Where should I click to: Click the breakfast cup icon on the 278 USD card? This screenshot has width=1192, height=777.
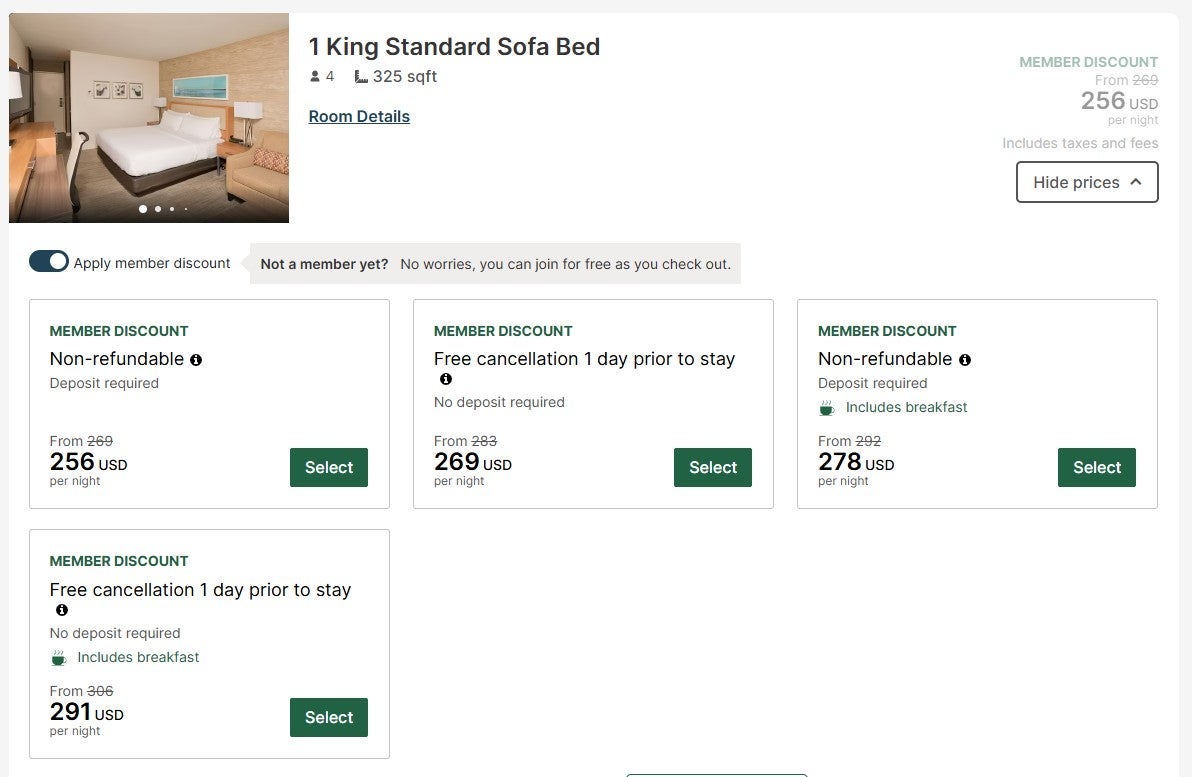pos(826,407)
